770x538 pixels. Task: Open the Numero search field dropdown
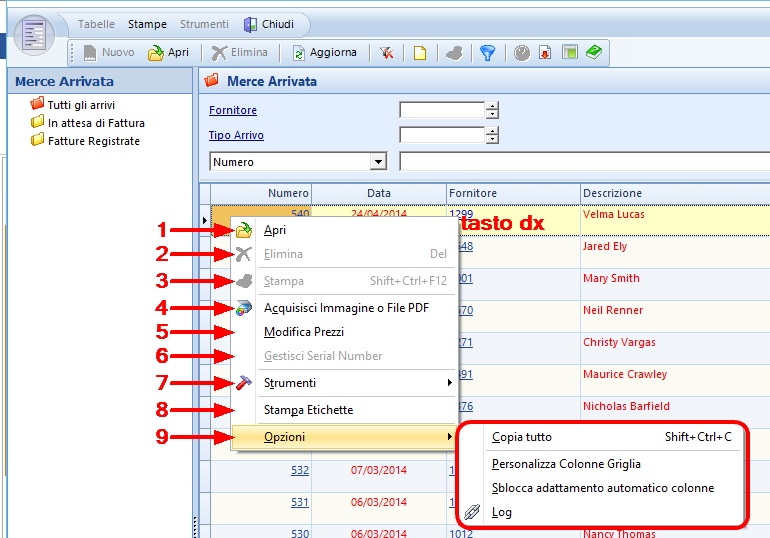tap(378, 162)
